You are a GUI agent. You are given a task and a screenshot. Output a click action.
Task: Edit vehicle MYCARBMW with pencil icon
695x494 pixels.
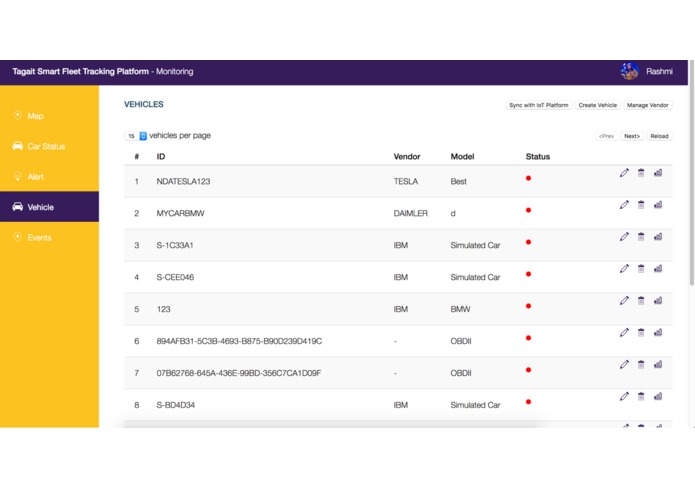coord(624,205)
